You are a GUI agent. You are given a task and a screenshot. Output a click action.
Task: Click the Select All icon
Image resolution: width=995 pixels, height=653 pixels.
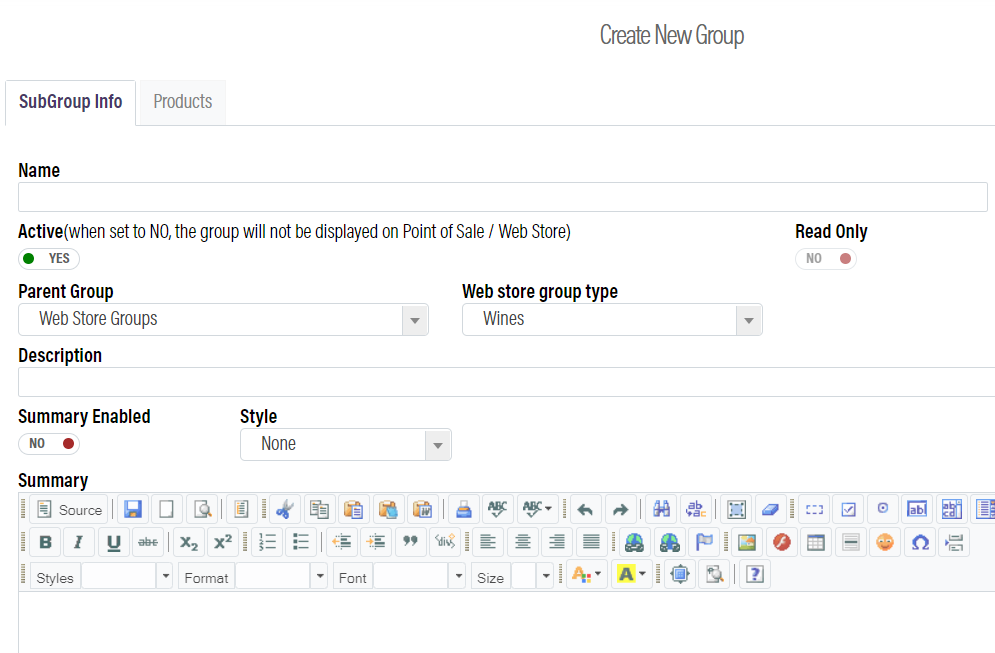point(736,510)
